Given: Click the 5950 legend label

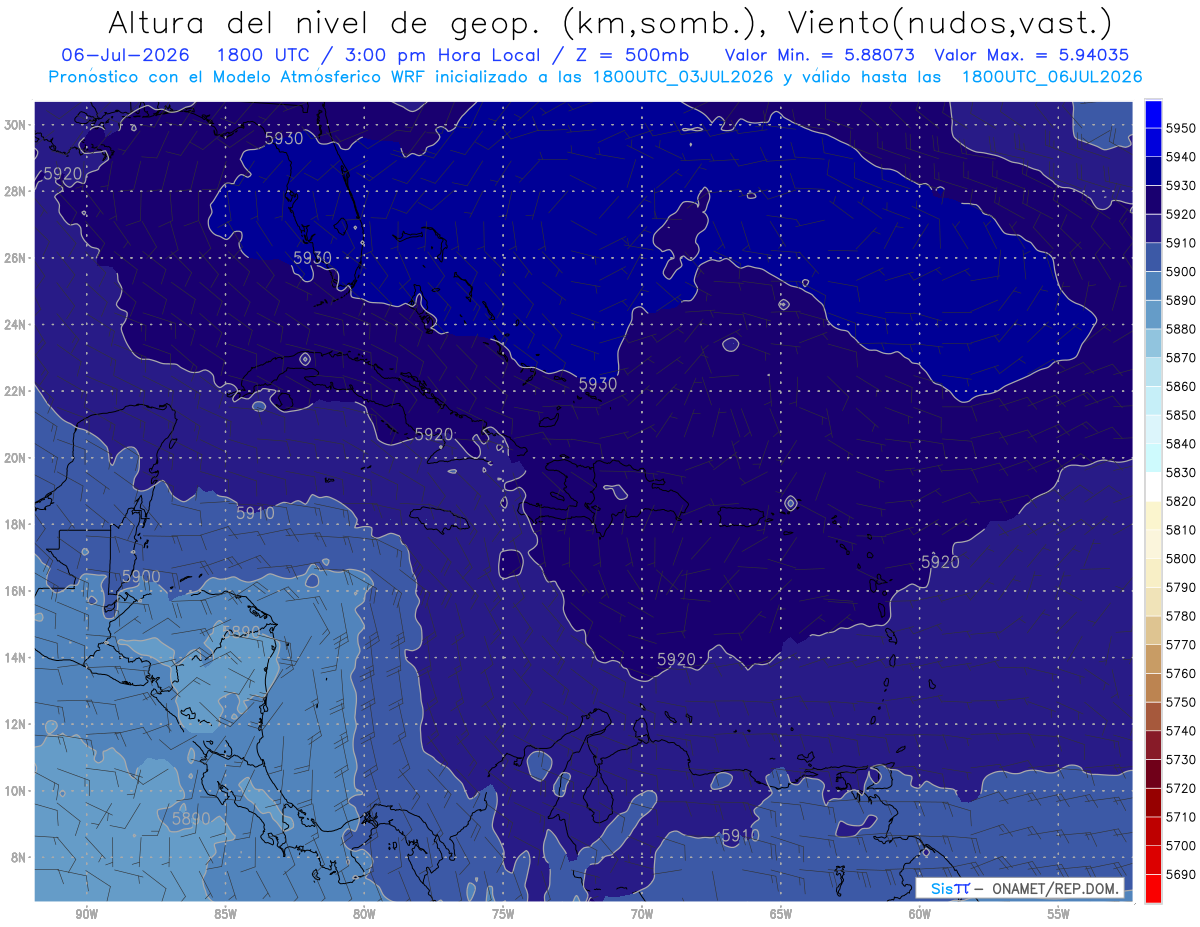Looking at the screenshot, I should click(1181, 128).
